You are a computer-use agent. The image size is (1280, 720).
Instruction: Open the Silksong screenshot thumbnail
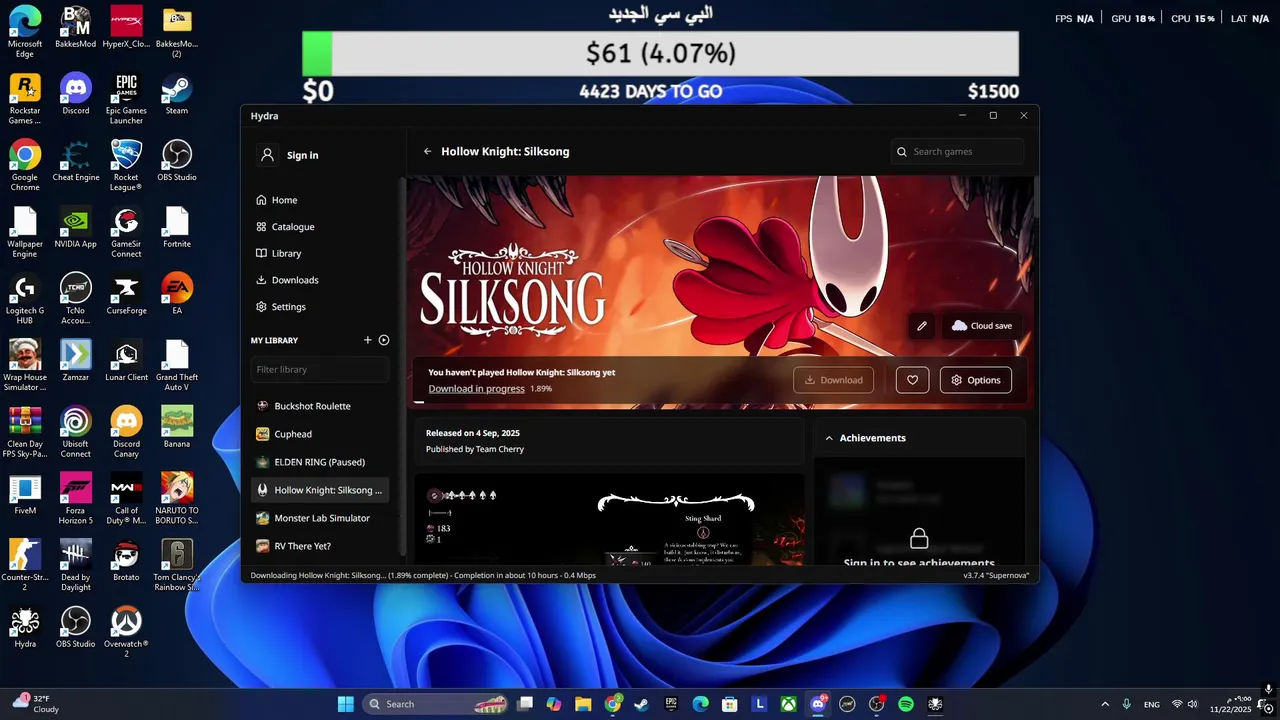[610, 520]
